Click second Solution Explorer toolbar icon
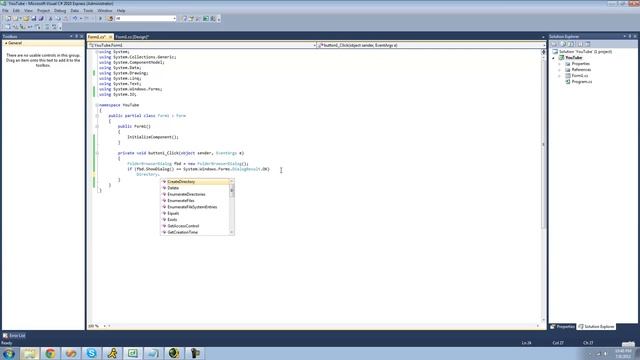 pos(563,44)
